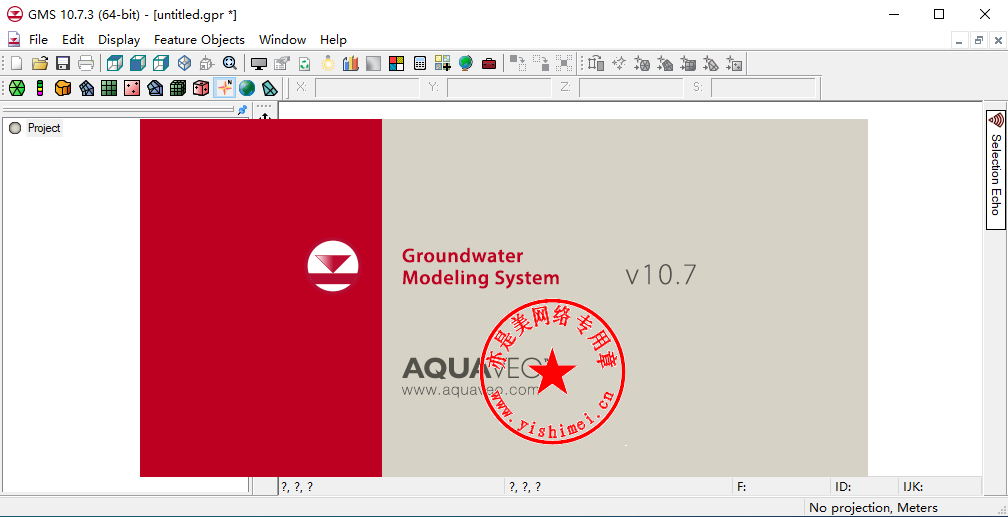Open the Edit menu

pos(73,40)
